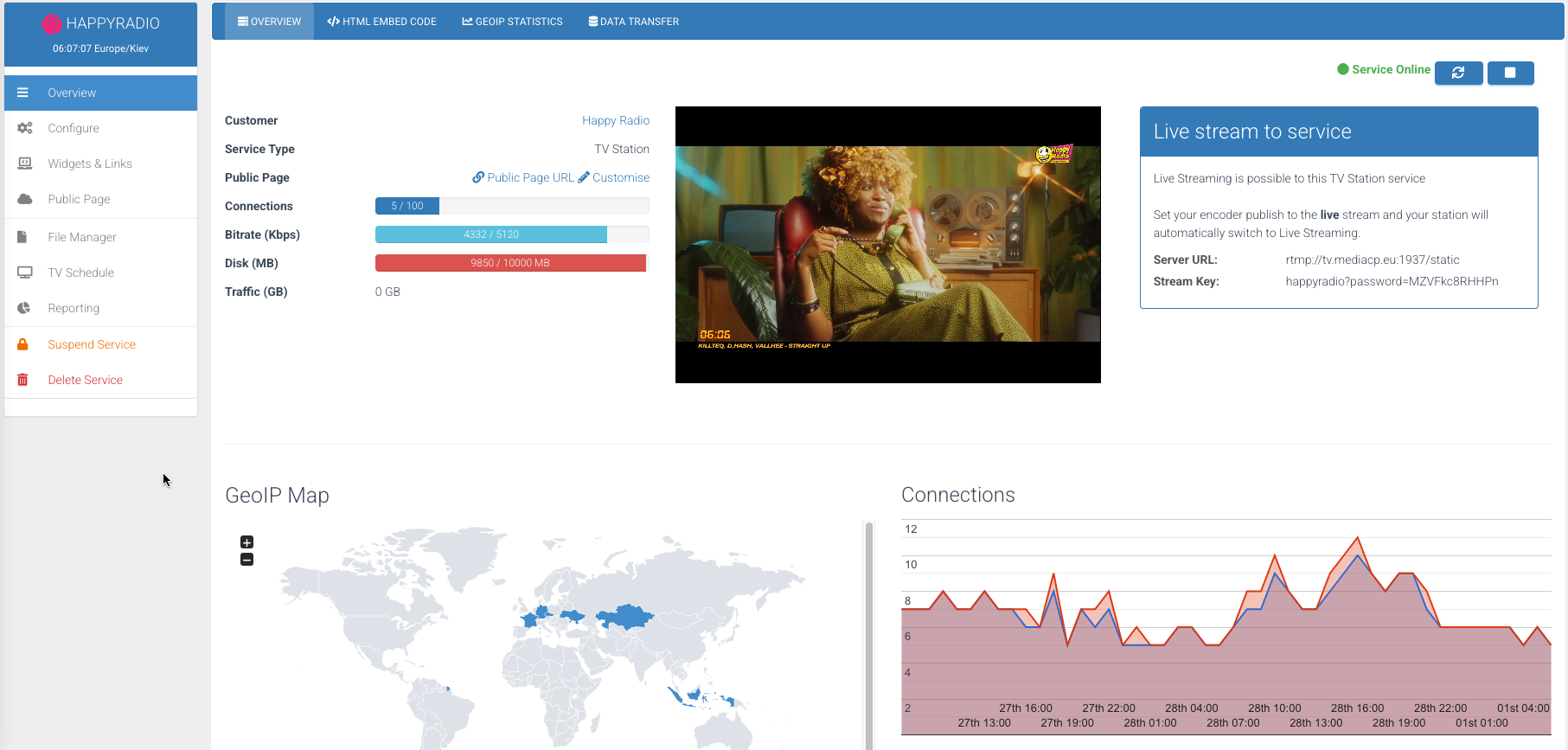Open Configure in the sidebar

point(100,128)
